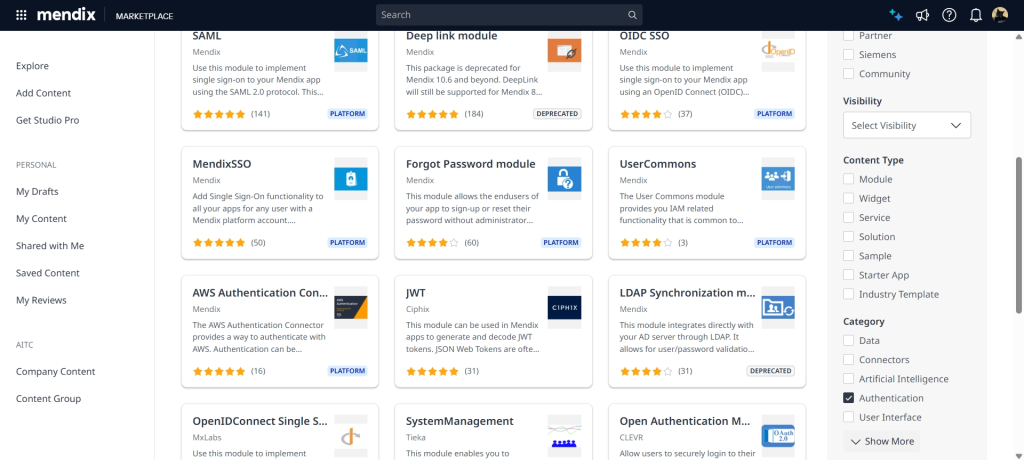Click the Deep link module icon
This screenshot has height=460, width=1024.
564,51
